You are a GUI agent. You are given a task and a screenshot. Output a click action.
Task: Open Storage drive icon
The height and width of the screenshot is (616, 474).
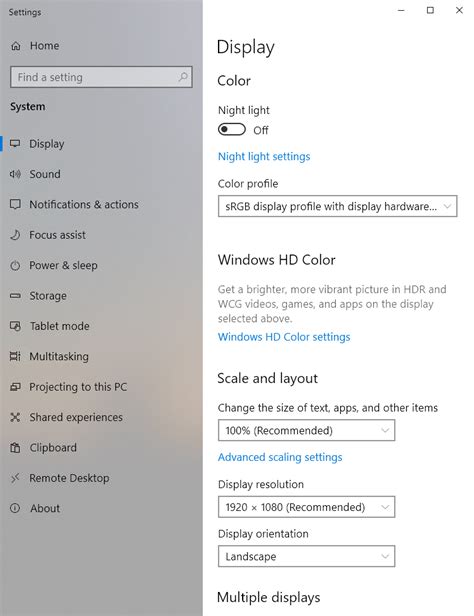[x=15, y=295]
